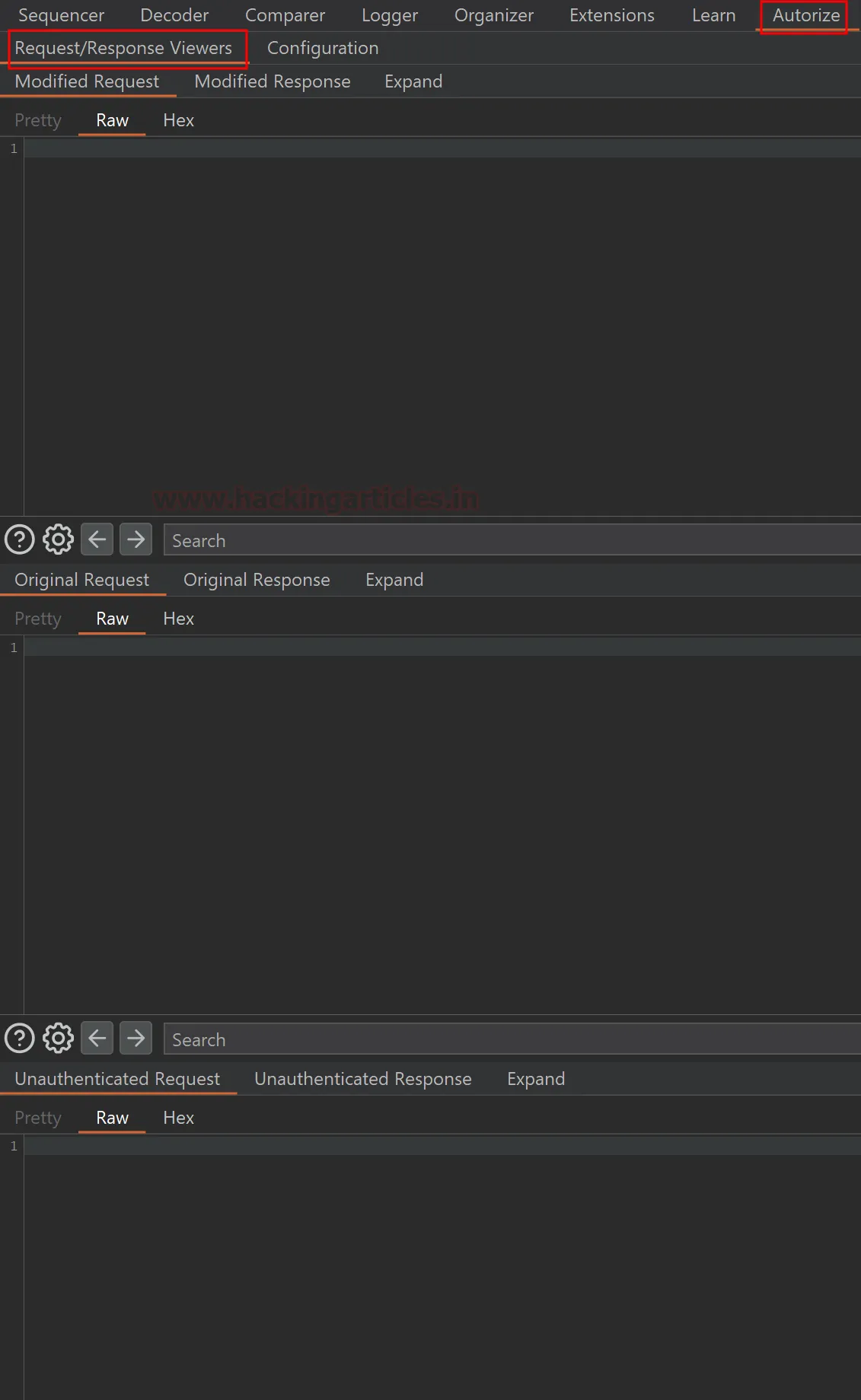Expand the Modified Request viewer panel
The height and width of the screenshot is (1400, 861).
coord(413,81)
